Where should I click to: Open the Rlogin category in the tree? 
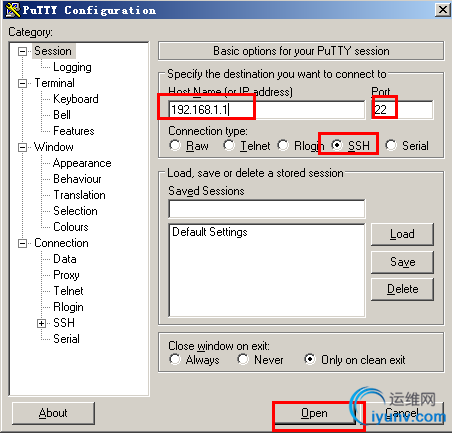pos(68,307)
